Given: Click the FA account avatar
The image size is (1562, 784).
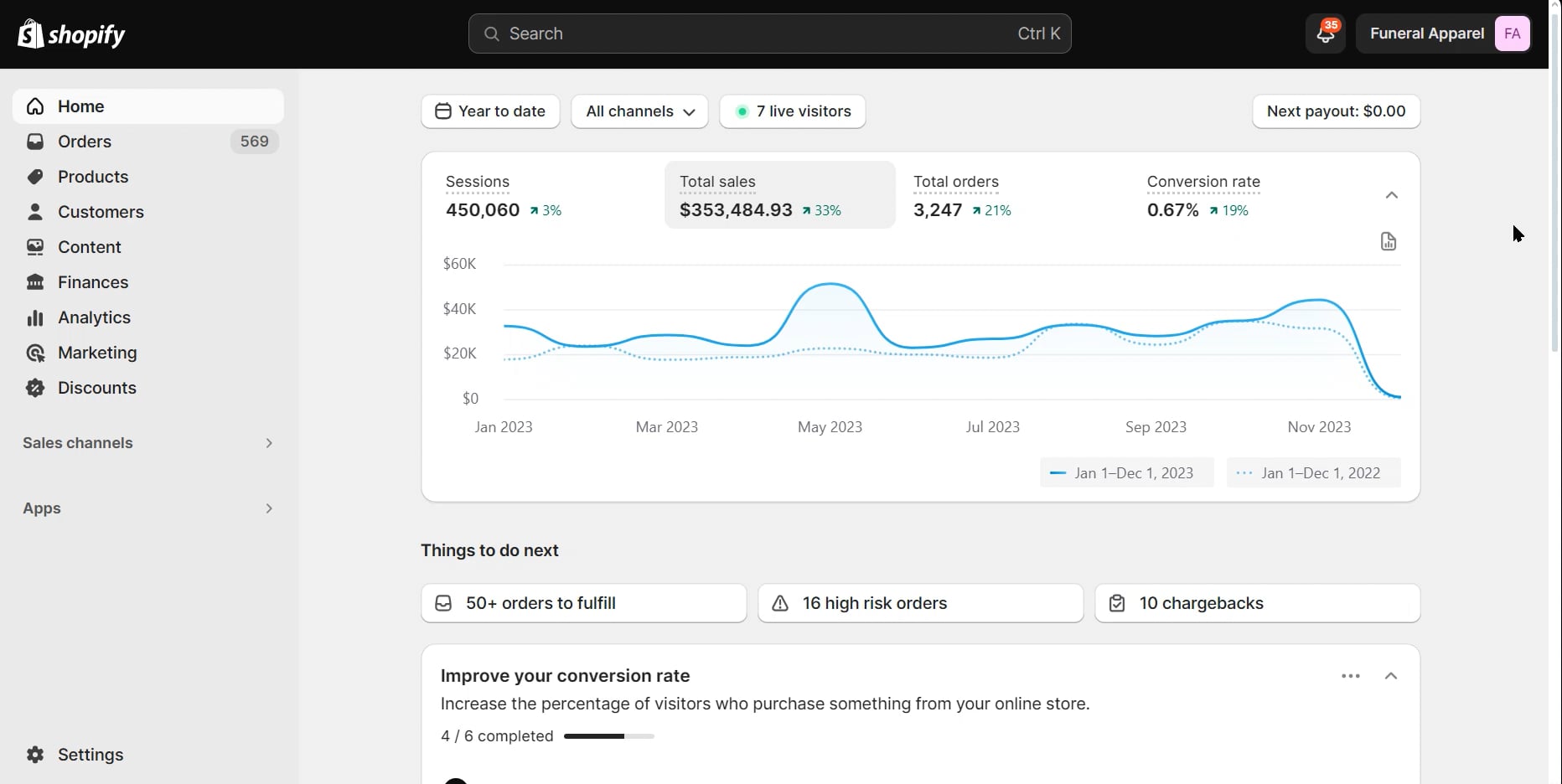Looking at the screenshot, I should (1513, 34).
